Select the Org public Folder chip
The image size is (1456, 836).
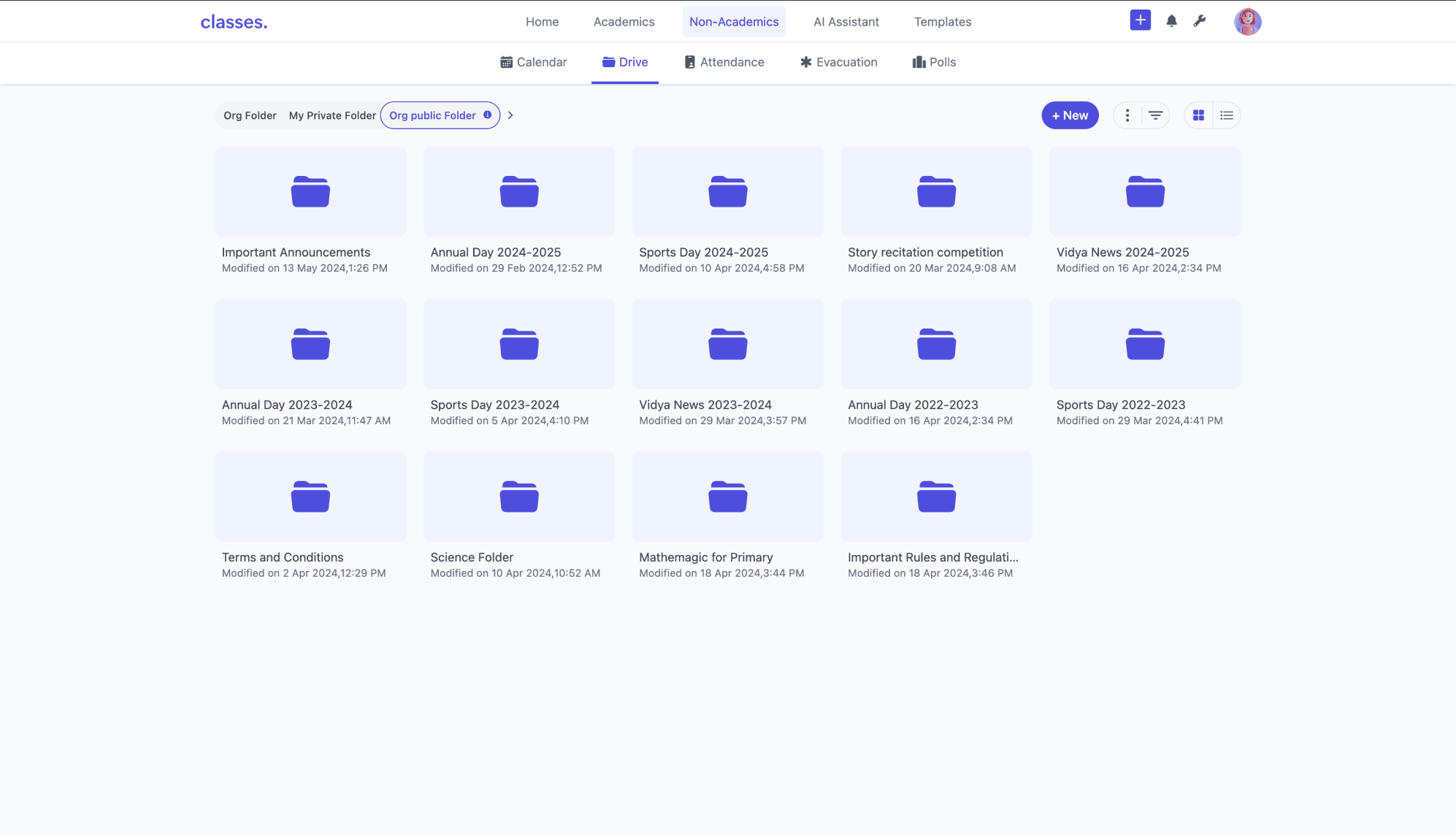pos(432,115)
